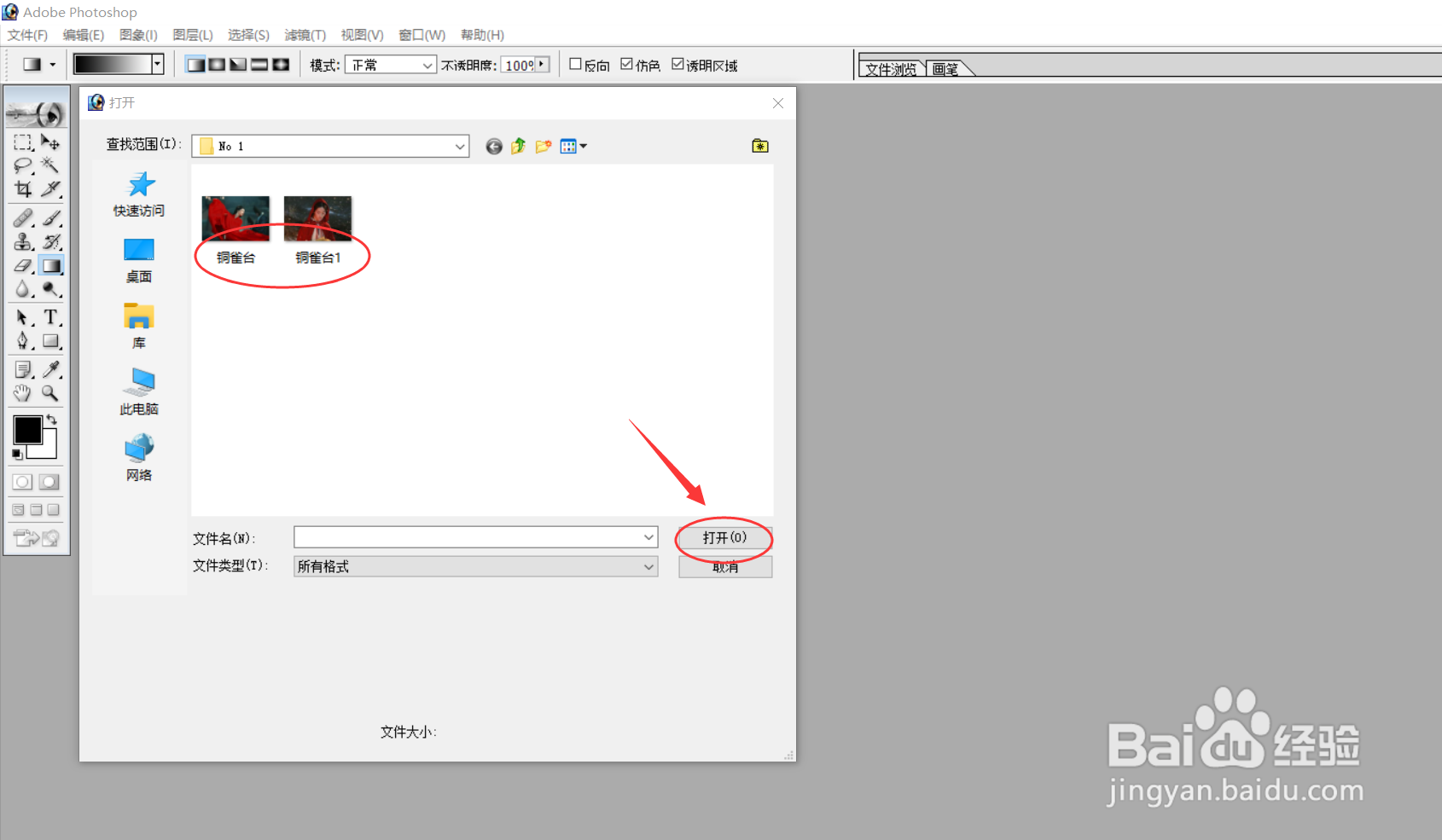Image resolution: width=1442 pixels, height=840 pixels.
Task: Select the Gradient tool in toolbox
Action: 51,266
